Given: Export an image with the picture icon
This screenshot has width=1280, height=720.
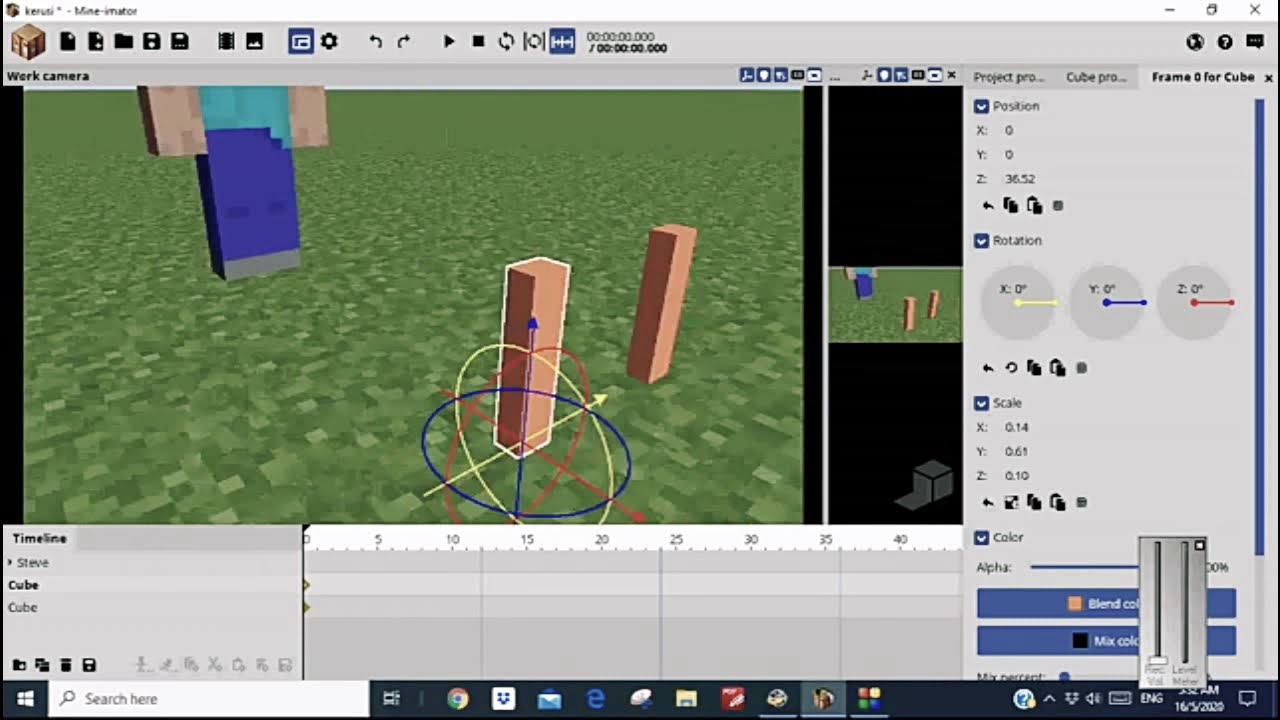Looking at the screenshot, I should [x=254, y=42].
